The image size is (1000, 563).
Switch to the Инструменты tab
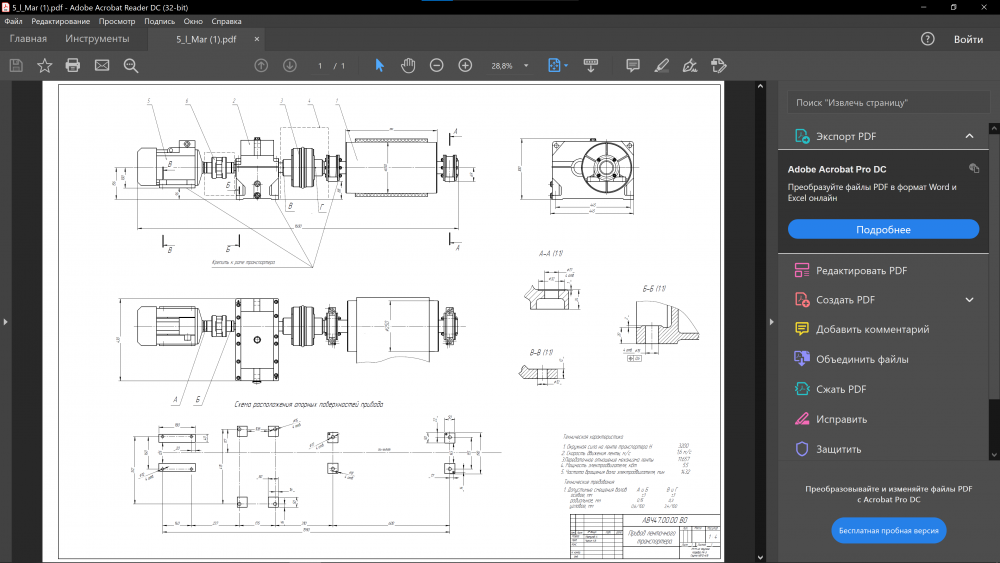(97, 39)
